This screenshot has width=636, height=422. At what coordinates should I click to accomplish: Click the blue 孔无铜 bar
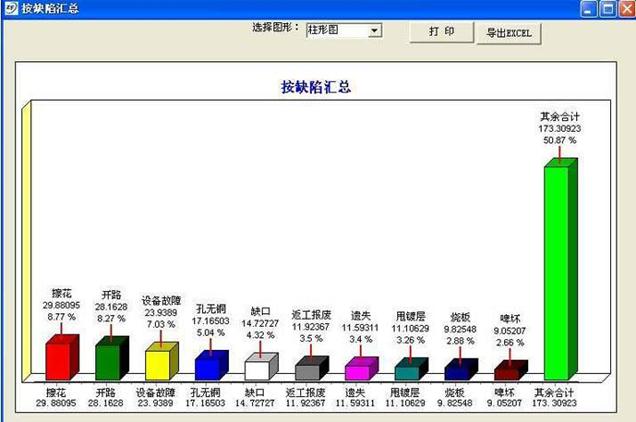(x=209, y=366)
